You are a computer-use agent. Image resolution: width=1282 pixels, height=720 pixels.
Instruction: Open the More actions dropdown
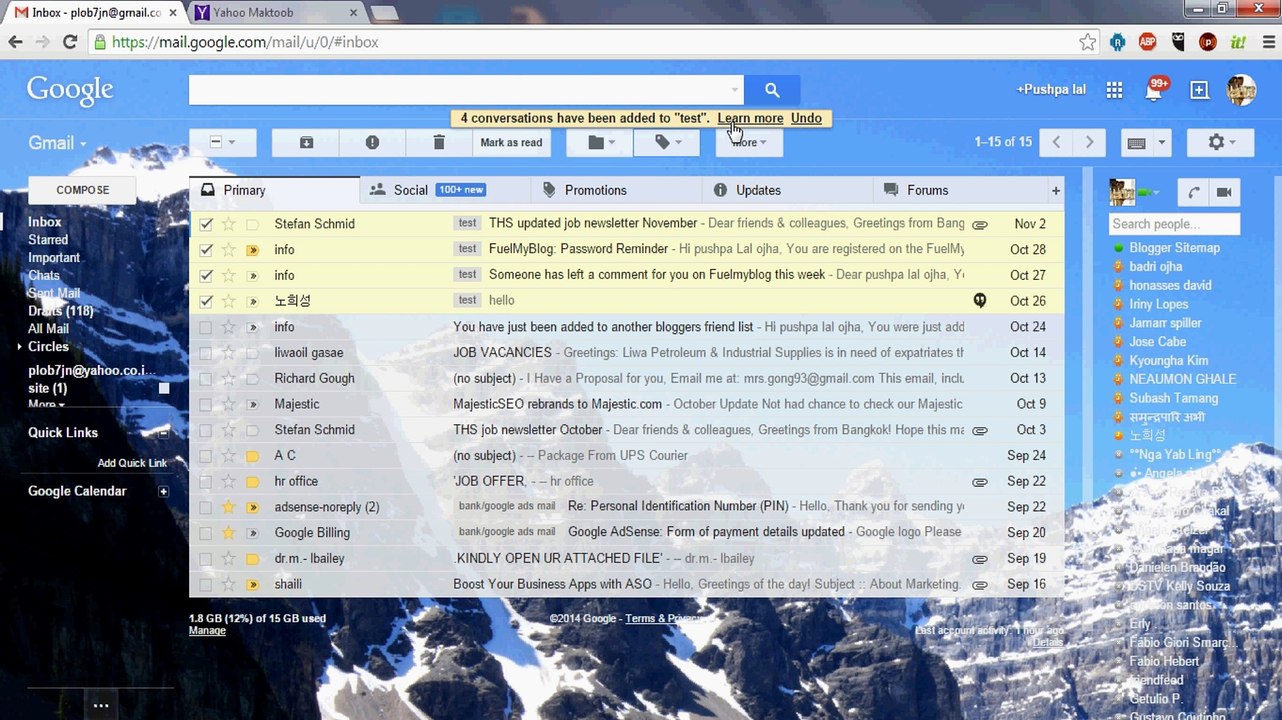pos(748,143)
